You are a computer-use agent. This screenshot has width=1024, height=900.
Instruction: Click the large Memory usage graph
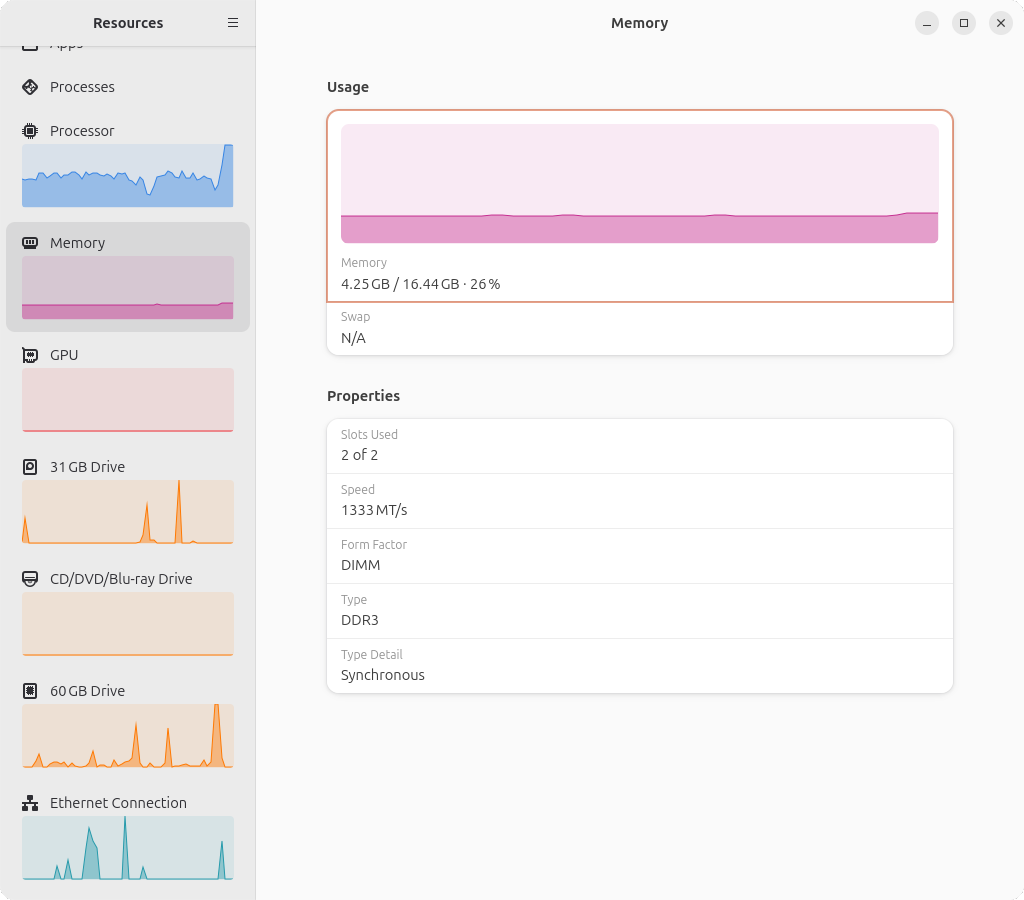[639, 184]
